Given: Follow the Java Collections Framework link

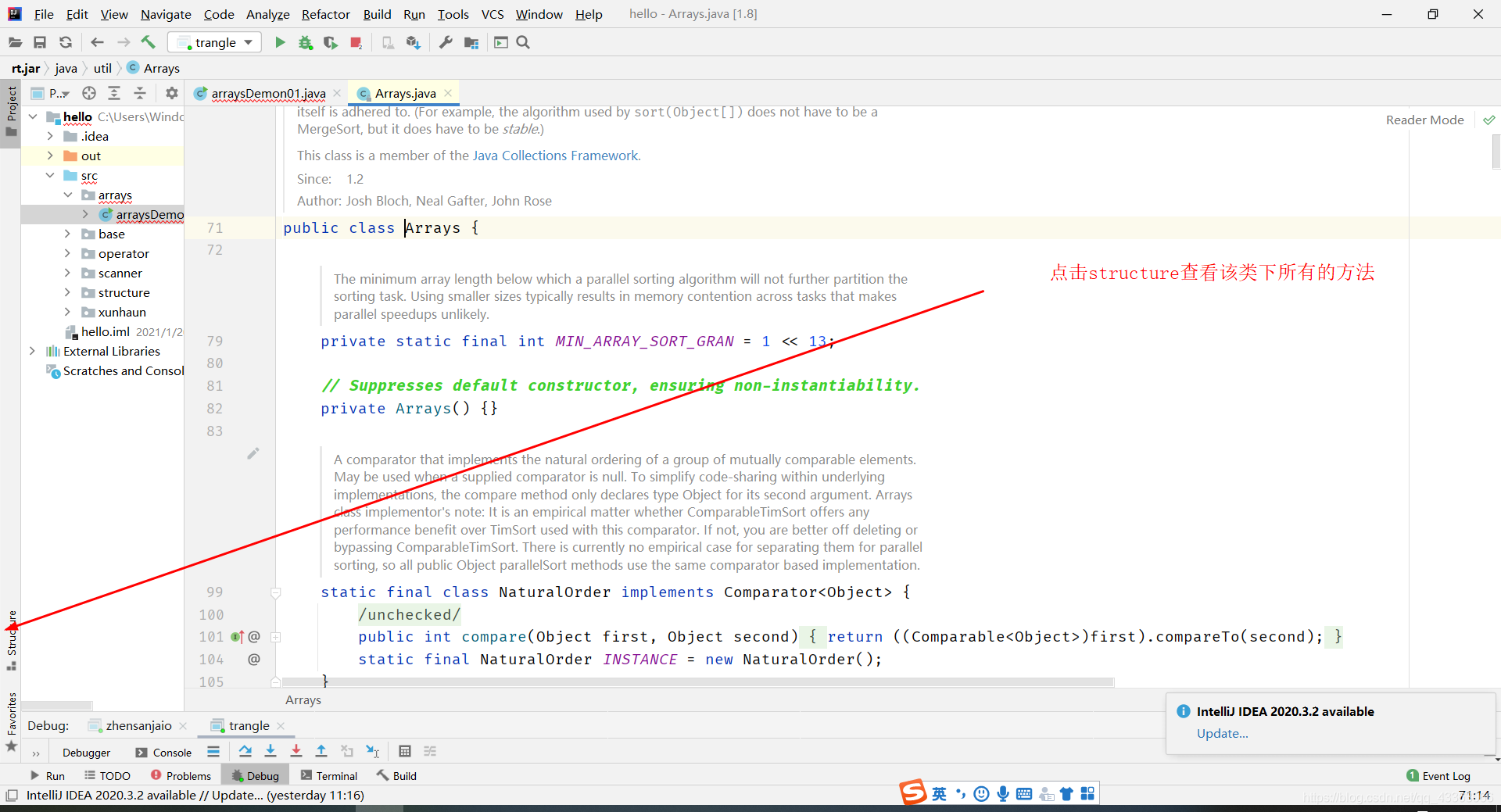Looking at the screenshot, I should click(555, 156).
